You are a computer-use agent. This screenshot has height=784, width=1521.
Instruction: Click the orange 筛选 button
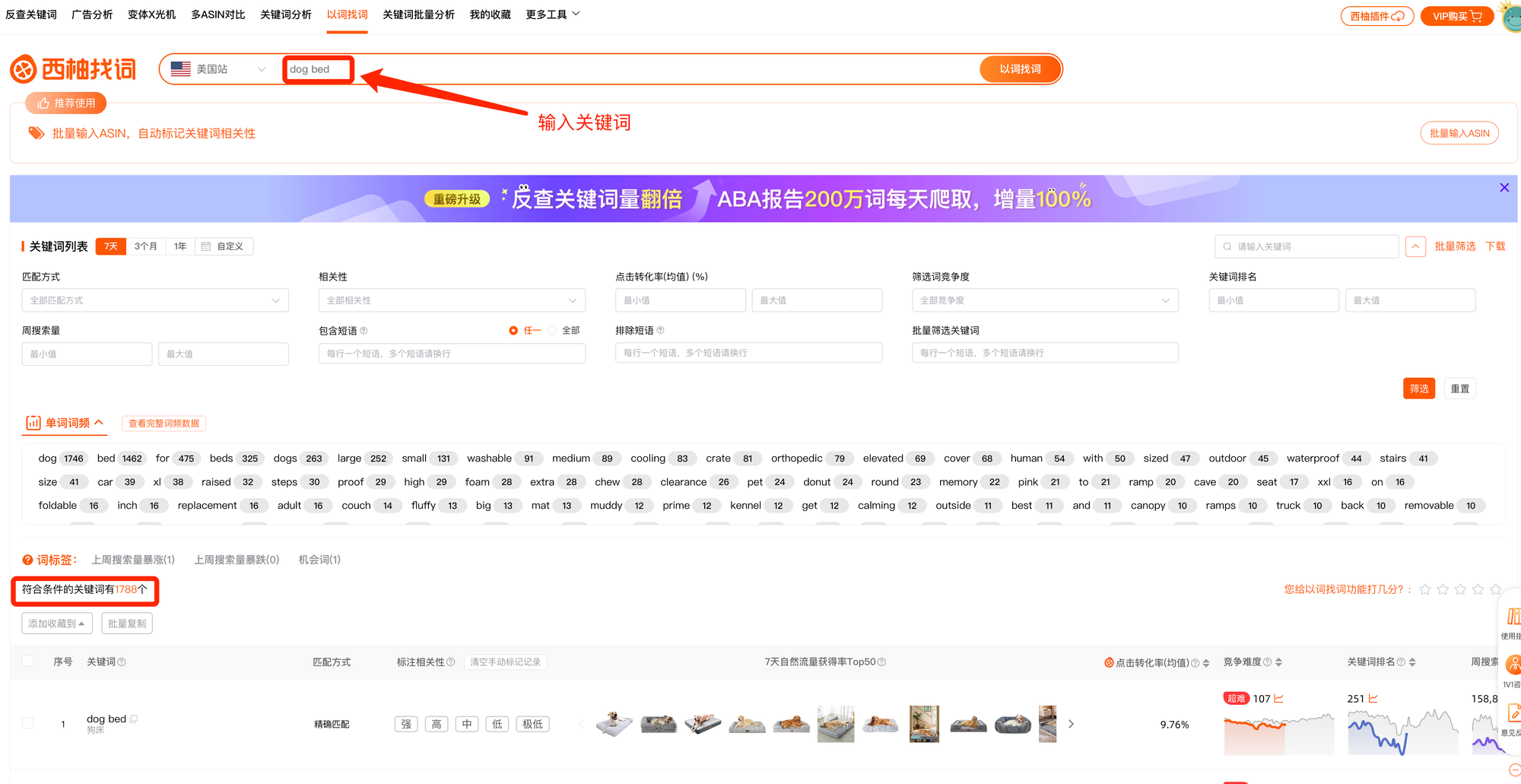pos(1419,389)
